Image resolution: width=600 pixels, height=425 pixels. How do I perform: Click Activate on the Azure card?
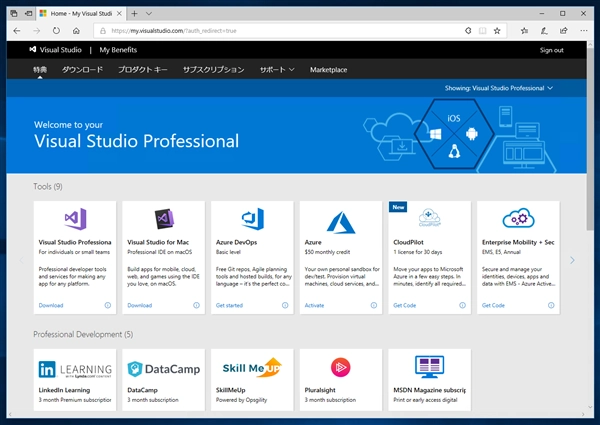[x=314, y=305]
